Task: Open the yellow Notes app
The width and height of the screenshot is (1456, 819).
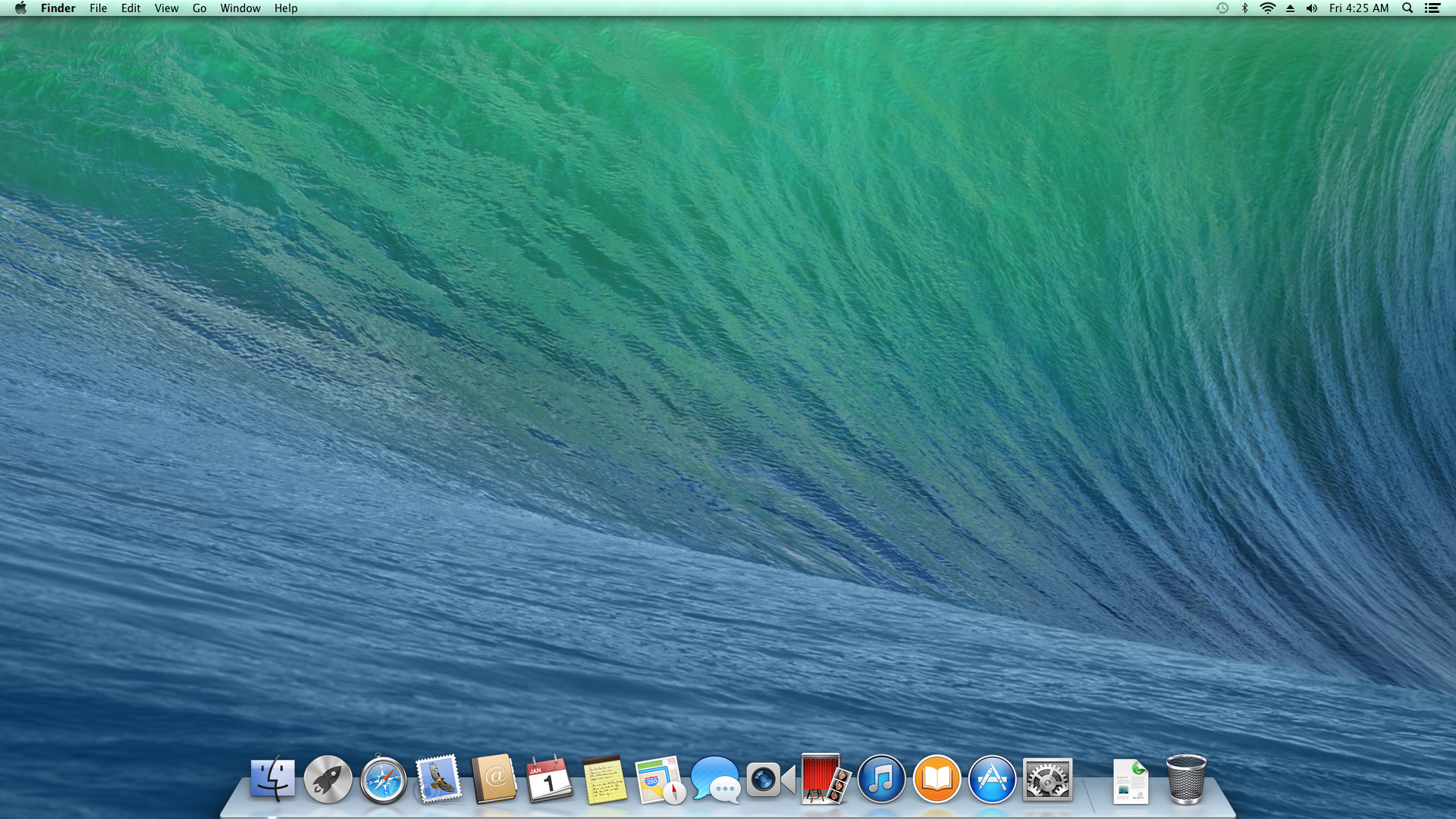Action: (x=605, y=780)
